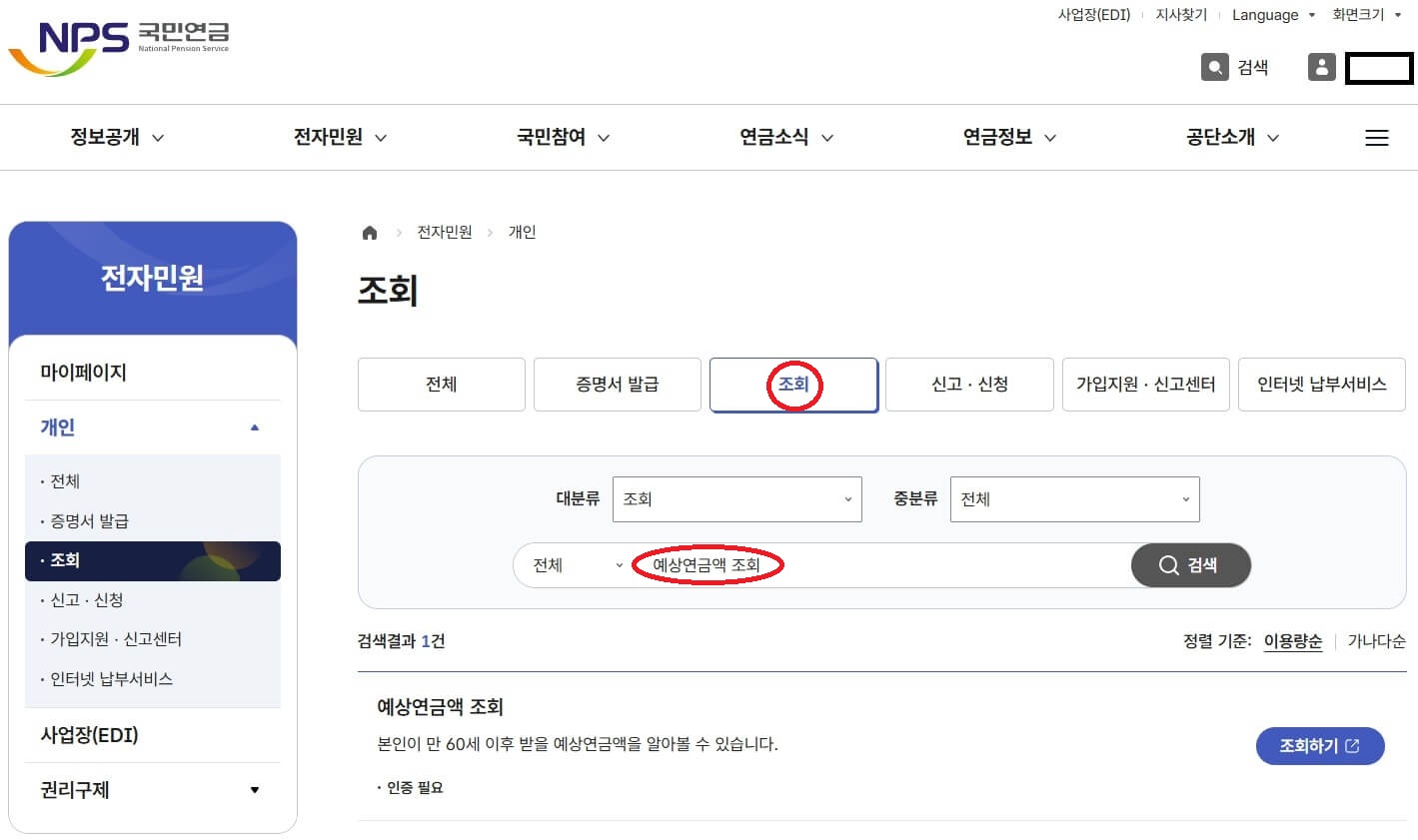Switch to the 증명서 발급 tab

point(617,384)
